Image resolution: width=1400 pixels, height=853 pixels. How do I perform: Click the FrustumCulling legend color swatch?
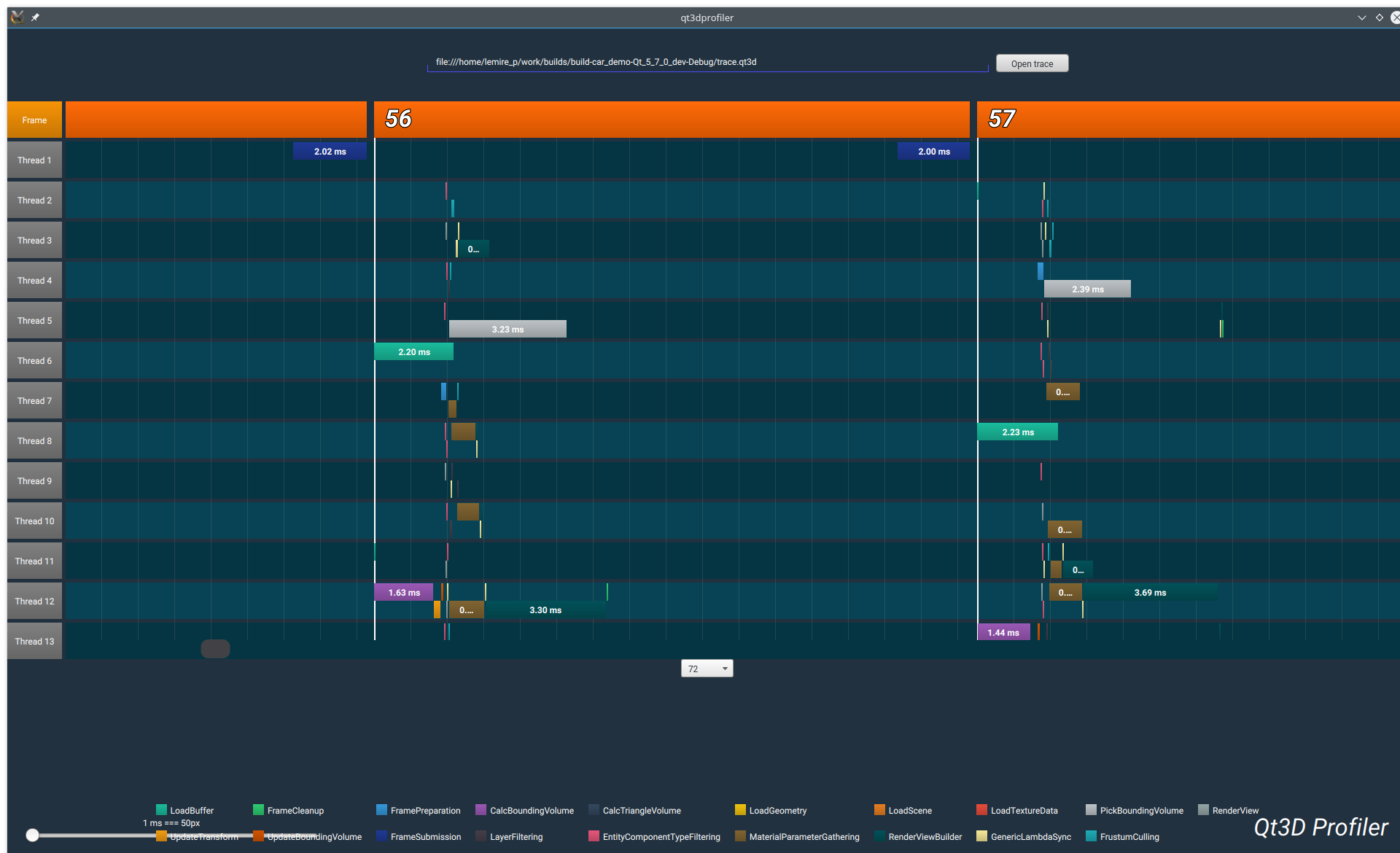pyautogui.click(x=1091, y=836)
